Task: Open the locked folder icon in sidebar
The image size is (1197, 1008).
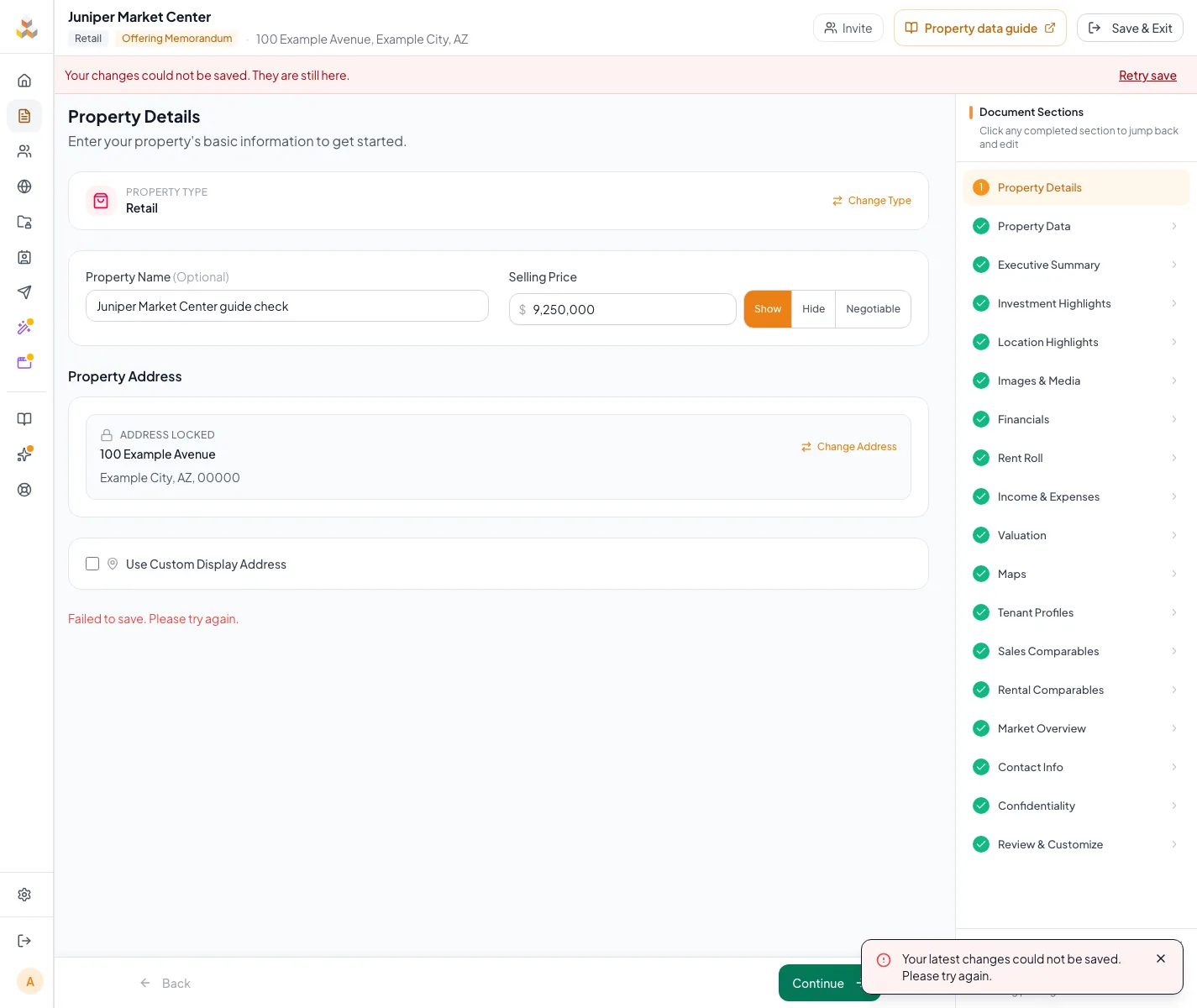Action: [x=24, y=222]
